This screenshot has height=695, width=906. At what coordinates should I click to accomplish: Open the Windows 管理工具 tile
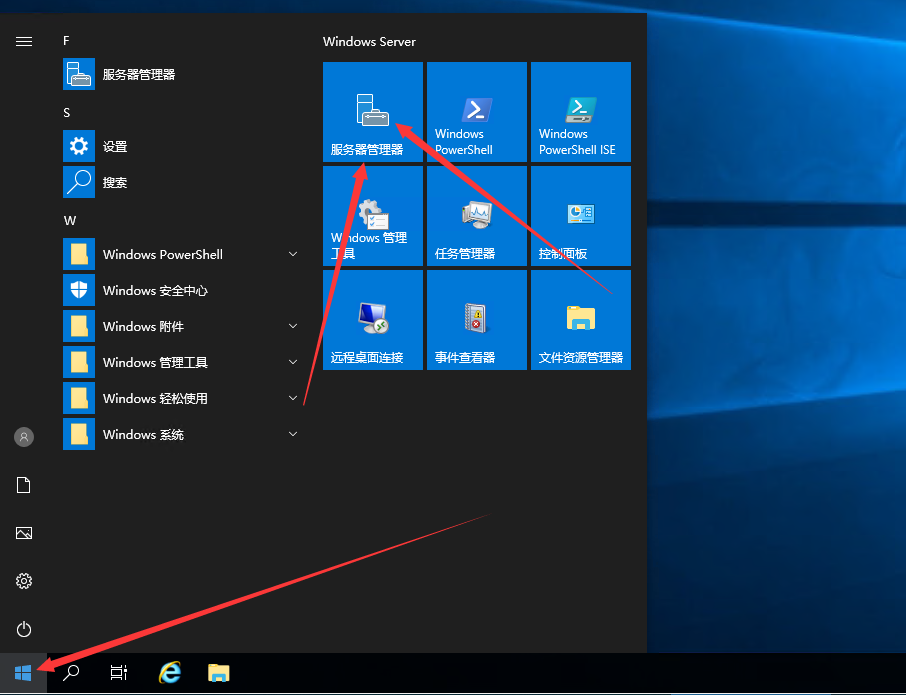[x=372, y=215]
